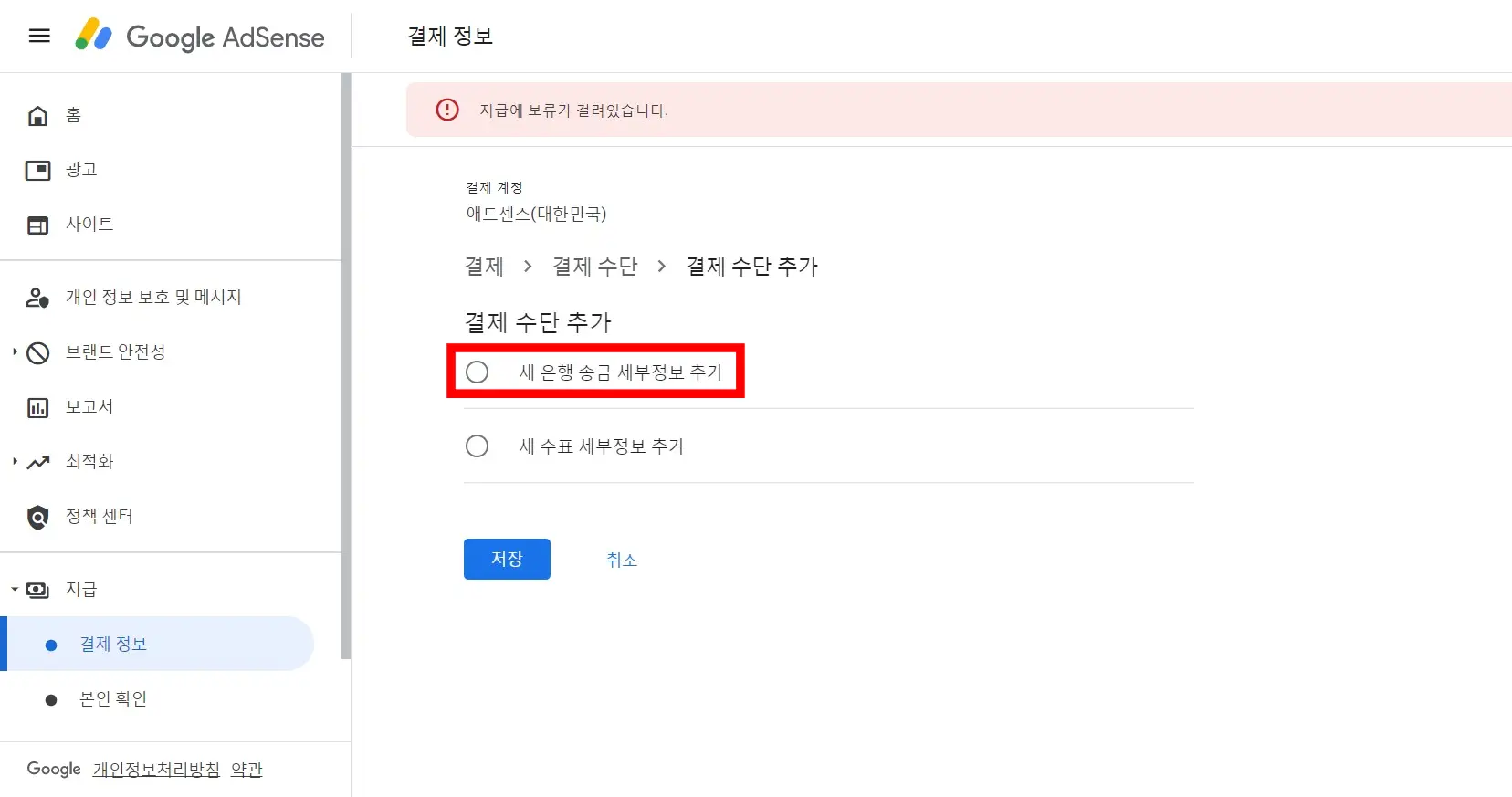This screenshot has height=797, width=1512.
Task: Click the 개인 정보 보호 및 메시지 icon
Action: click(x=36, y=298)
